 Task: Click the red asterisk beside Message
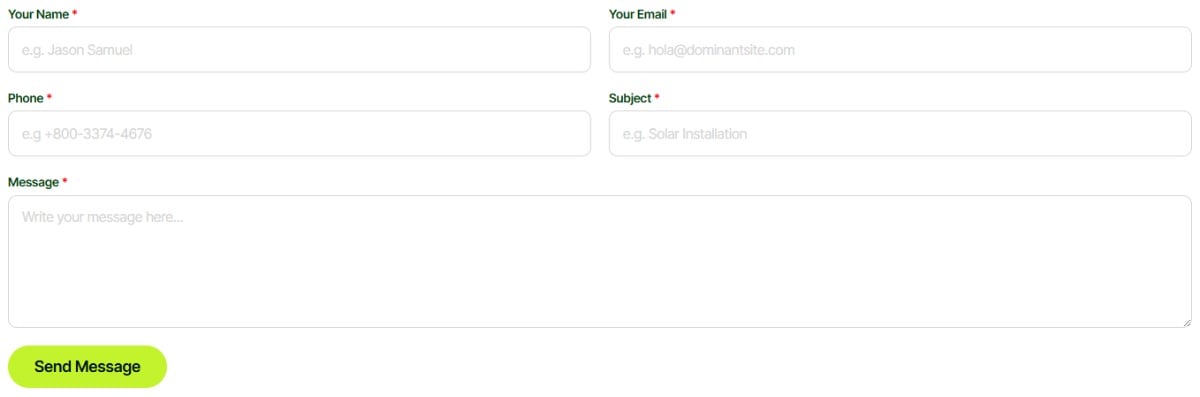pos(65,181)
